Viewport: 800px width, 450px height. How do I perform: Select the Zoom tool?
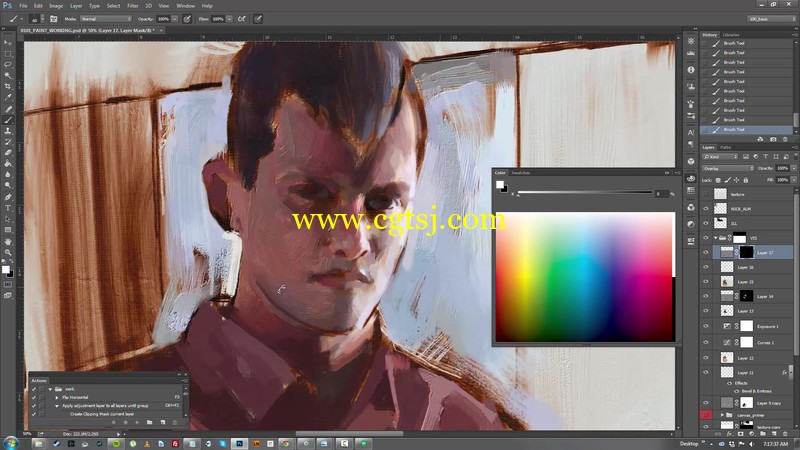click(x=8, y=252)
